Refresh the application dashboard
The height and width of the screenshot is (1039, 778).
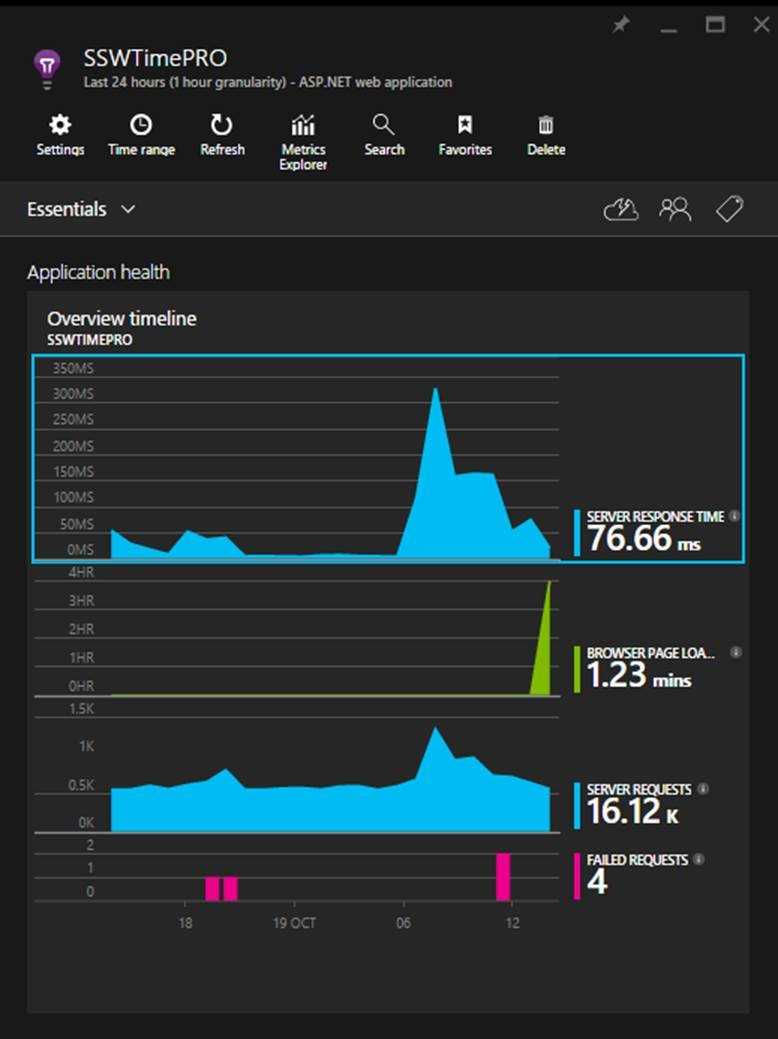pos(221,126)
